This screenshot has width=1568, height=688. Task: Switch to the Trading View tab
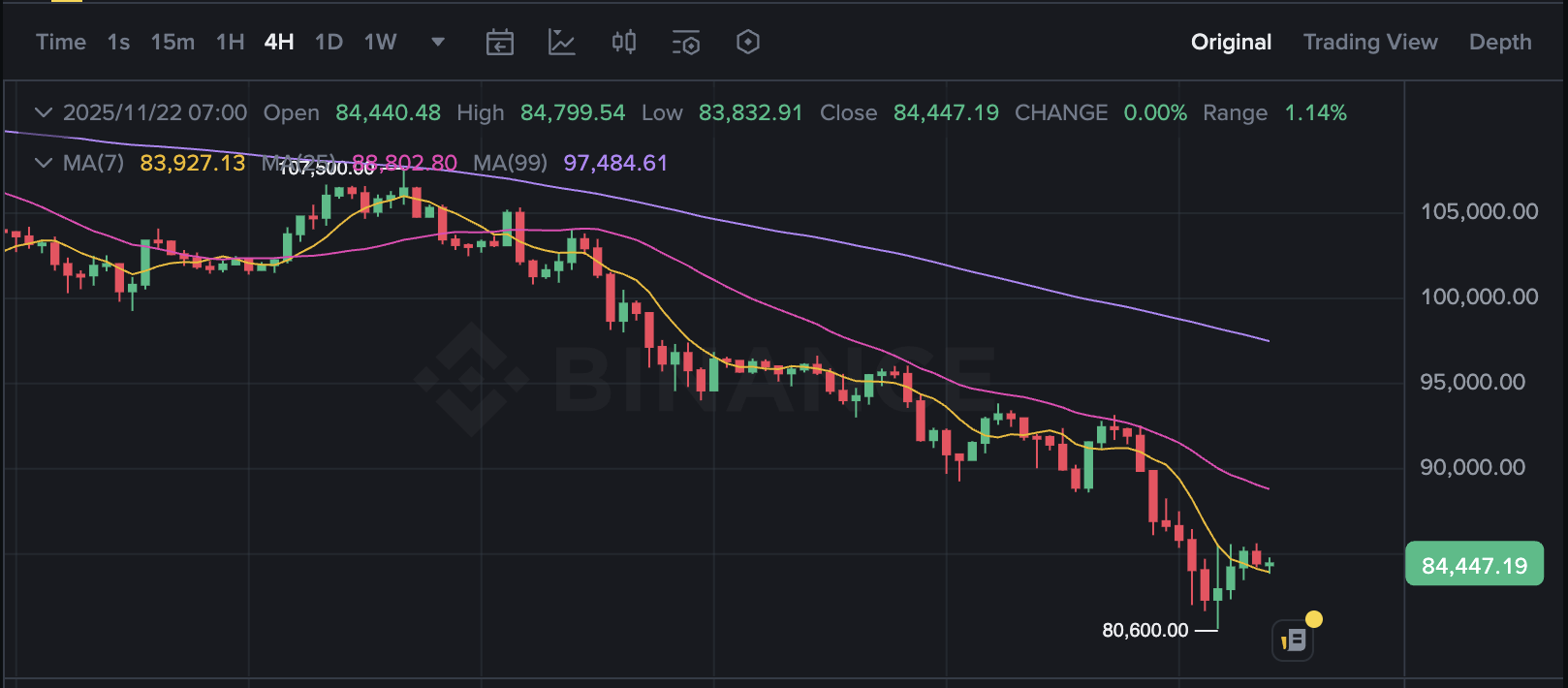coord(1370,43)
